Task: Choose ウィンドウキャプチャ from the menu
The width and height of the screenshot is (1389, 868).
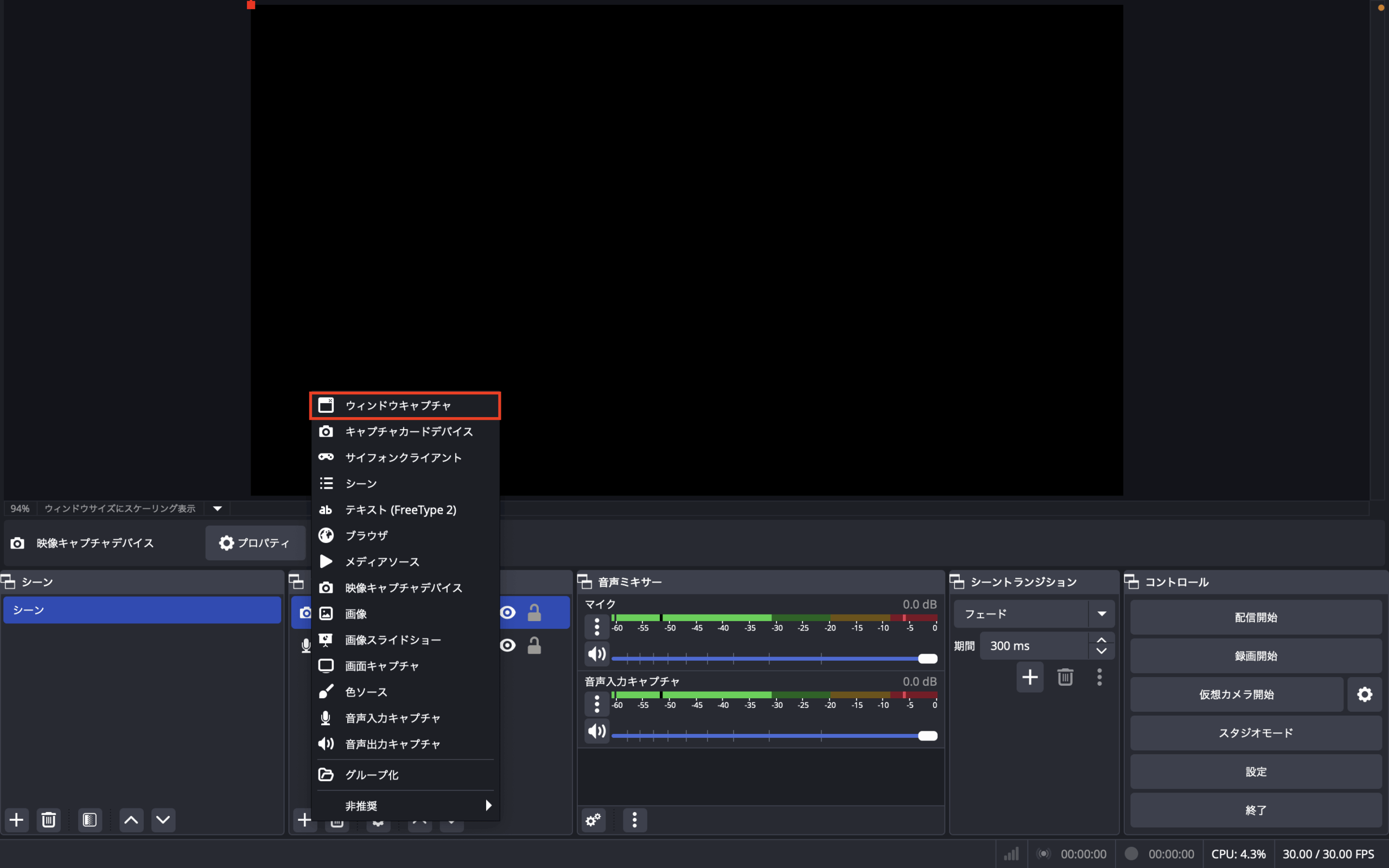Action: pyautogui.click(x=405, y=405)
